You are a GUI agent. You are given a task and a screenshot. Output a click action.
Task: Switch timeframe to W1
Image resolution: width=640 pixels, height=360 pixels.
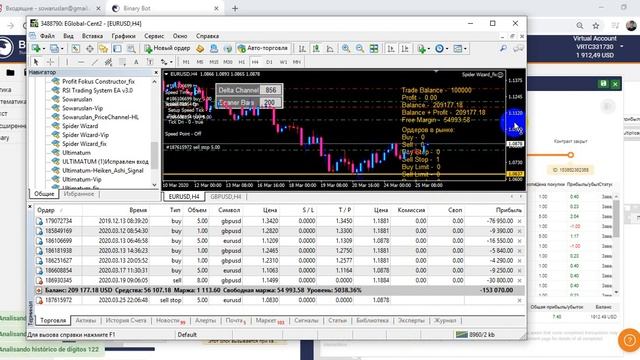[x=283, y=62]
